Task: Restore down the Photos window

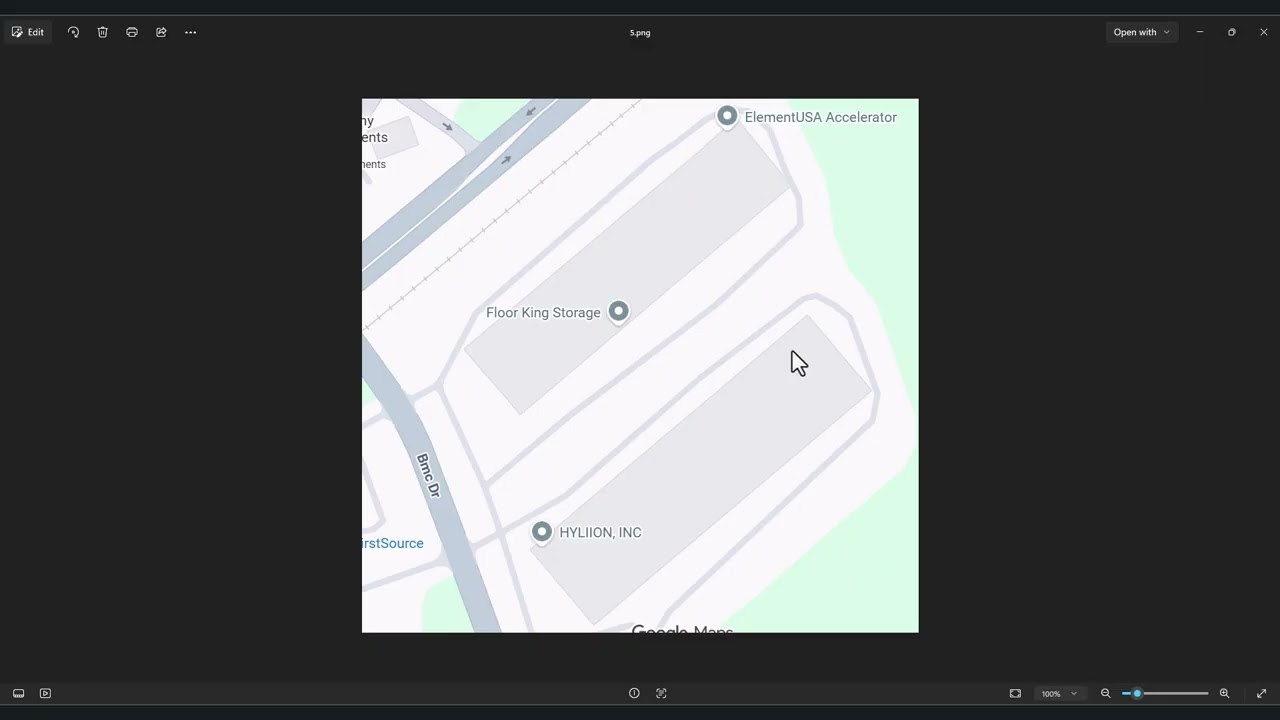Action: click(1231, 32)
